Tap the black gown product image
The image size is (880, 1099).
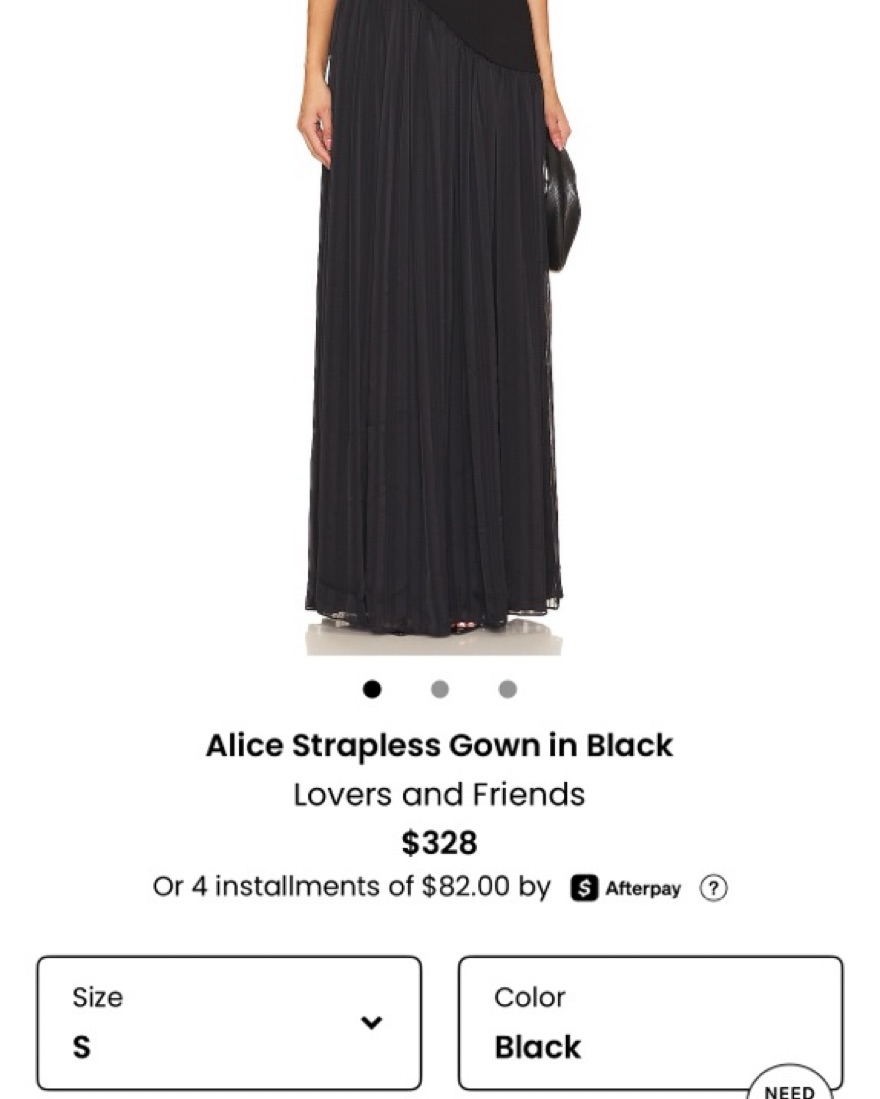click(434, 315)
